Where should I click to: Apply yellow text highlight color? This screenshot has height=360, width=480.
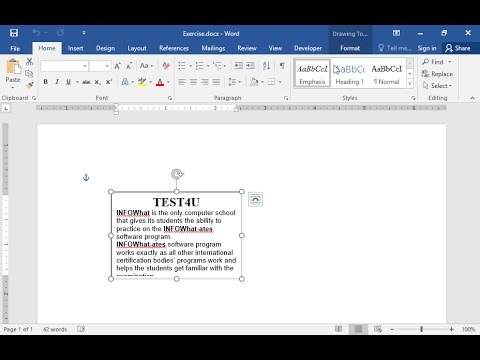142,82
